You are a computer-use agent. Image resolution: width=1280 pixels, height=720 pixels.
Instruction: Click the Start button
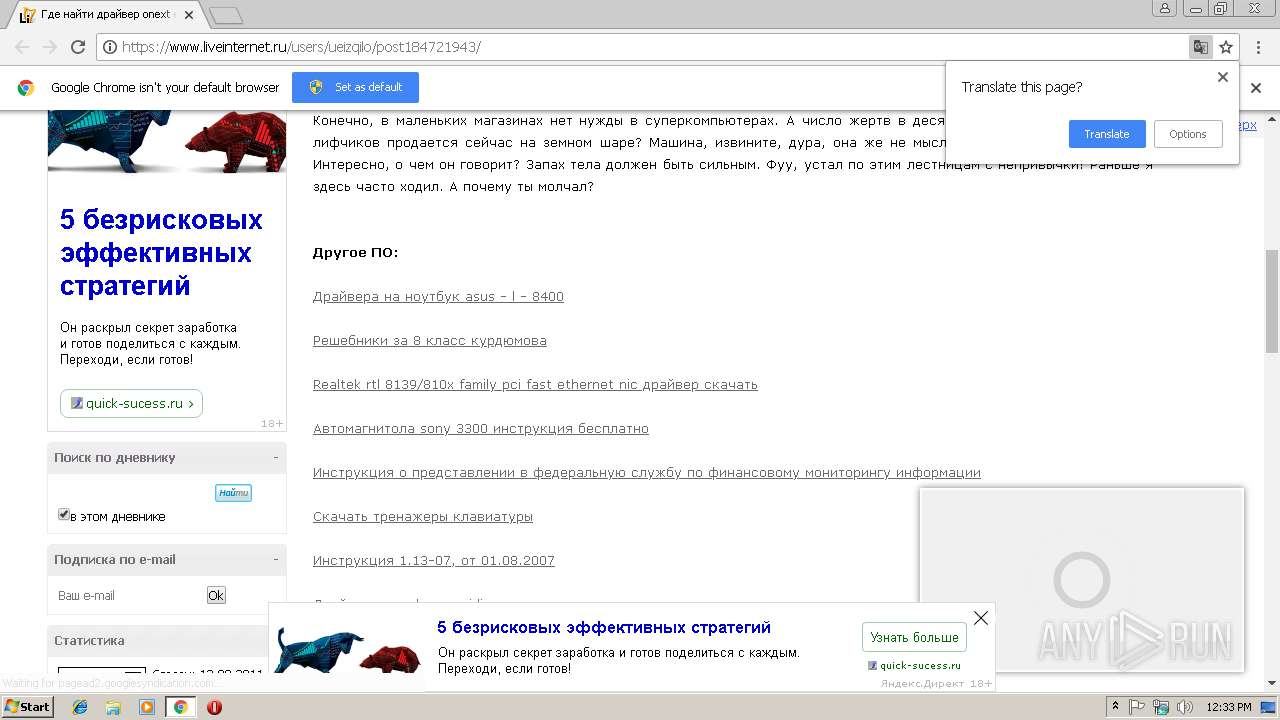tap(27, 707)
